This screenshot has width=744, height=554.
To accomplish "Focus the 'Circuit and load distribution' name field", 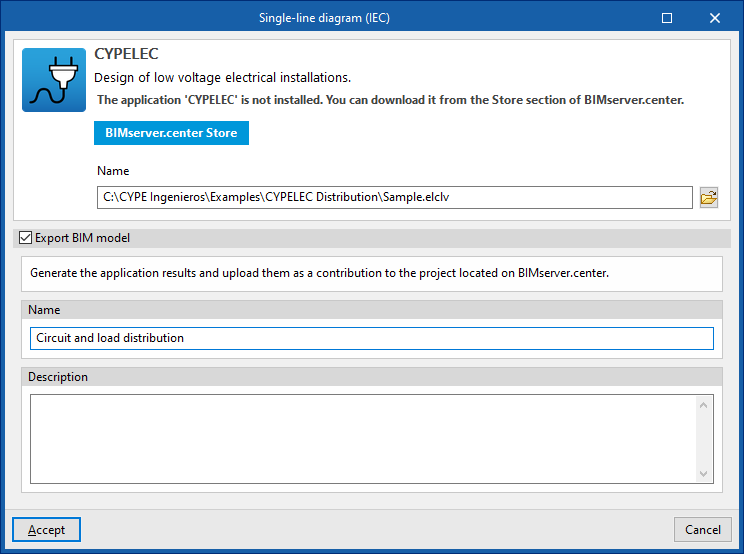I will point(371,338).
